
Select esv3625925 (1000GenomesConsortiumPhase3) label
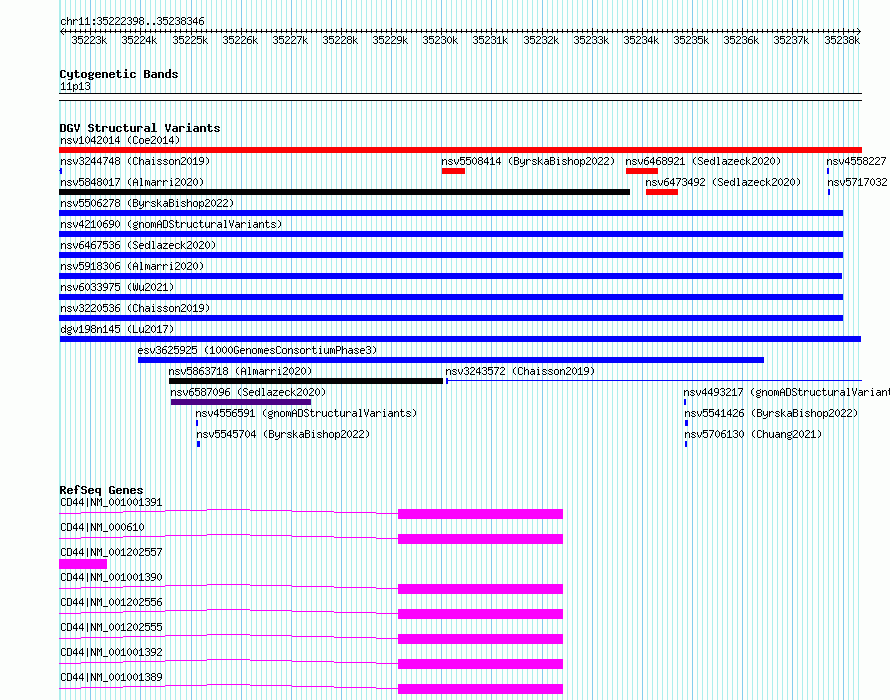(257, 350)
